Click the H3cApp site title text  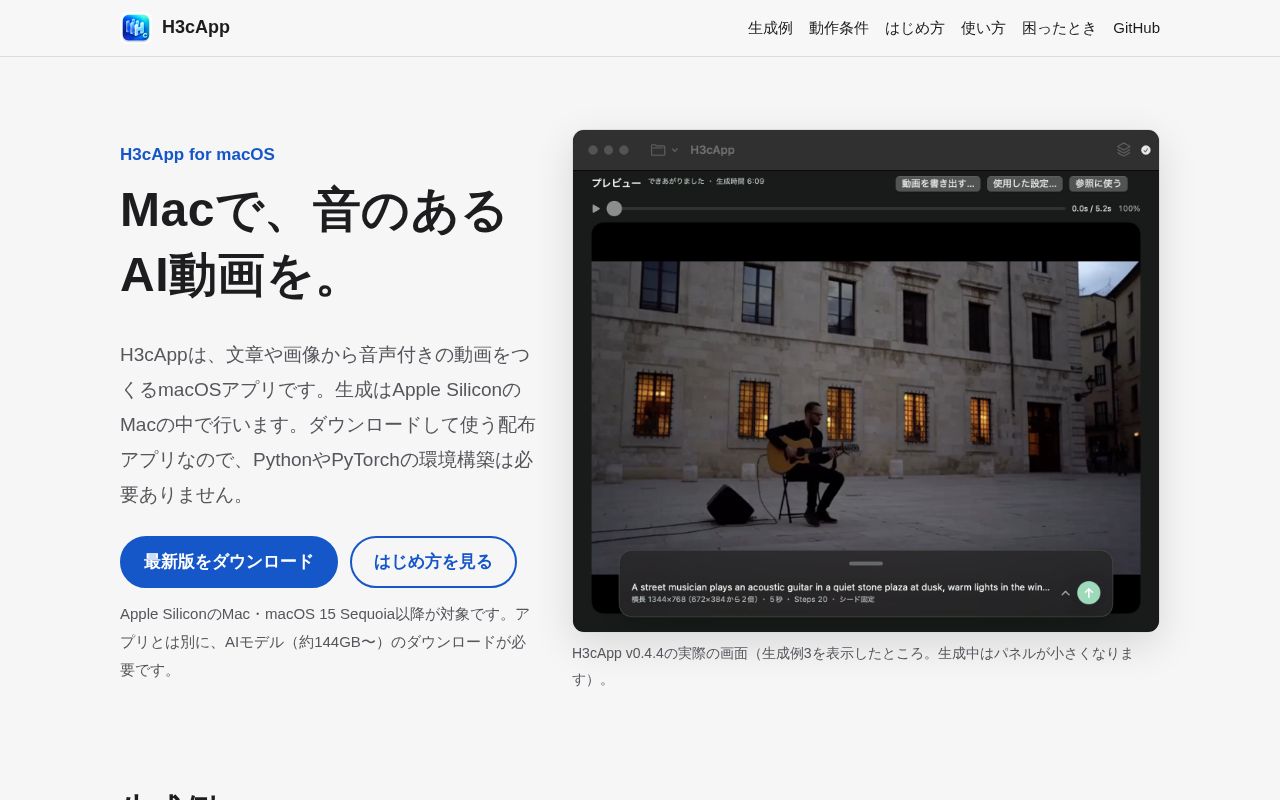196,28
